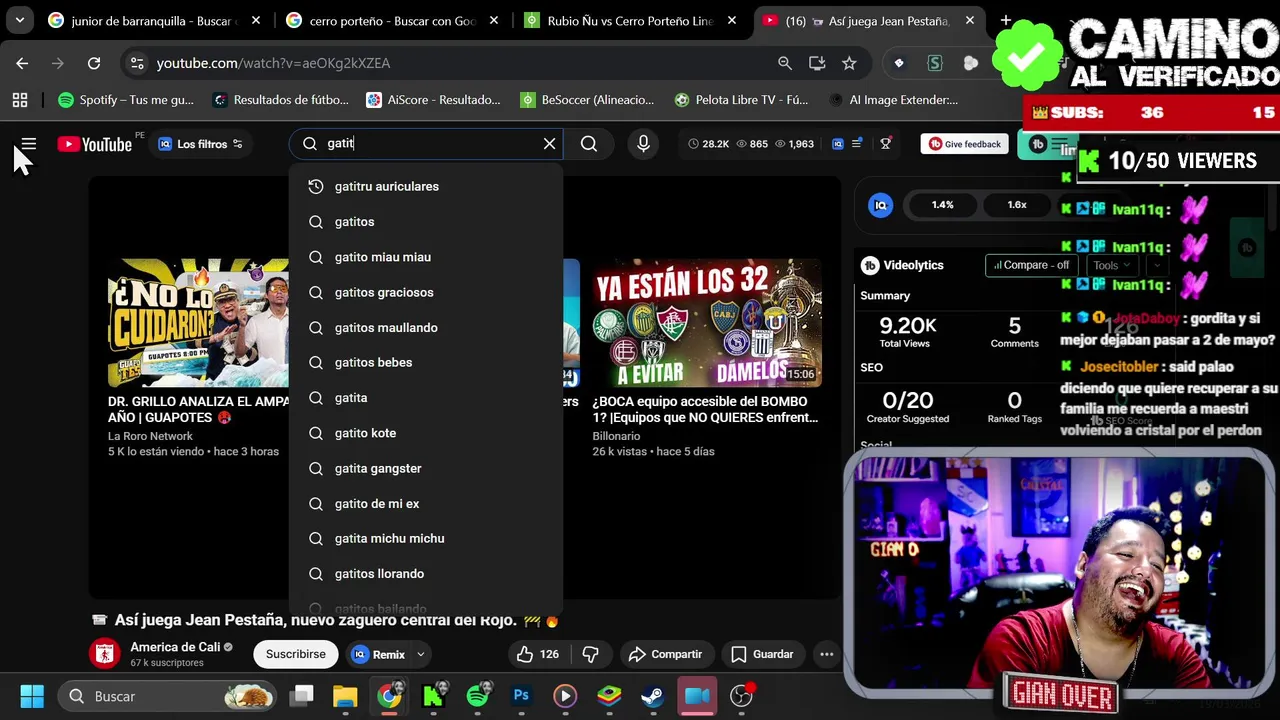Open the Billonario channel link
1280x720 pixels.
click(616, 436)
